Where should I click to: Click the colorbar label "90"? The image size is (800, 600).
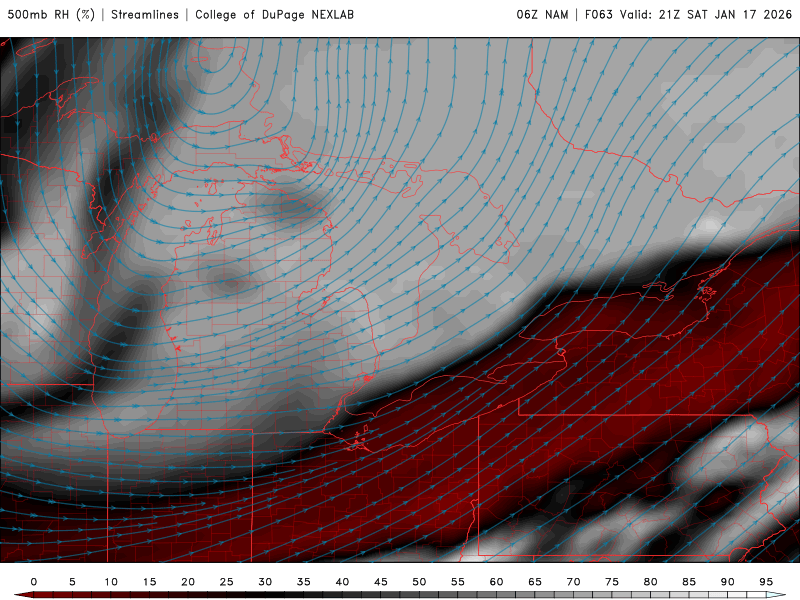(x=728, y=582)
